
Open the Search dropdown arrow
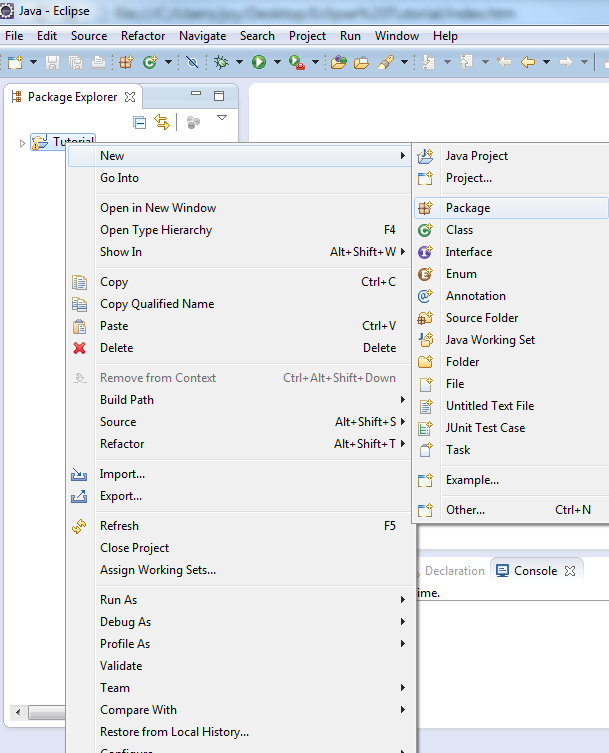tap(404, 62)
